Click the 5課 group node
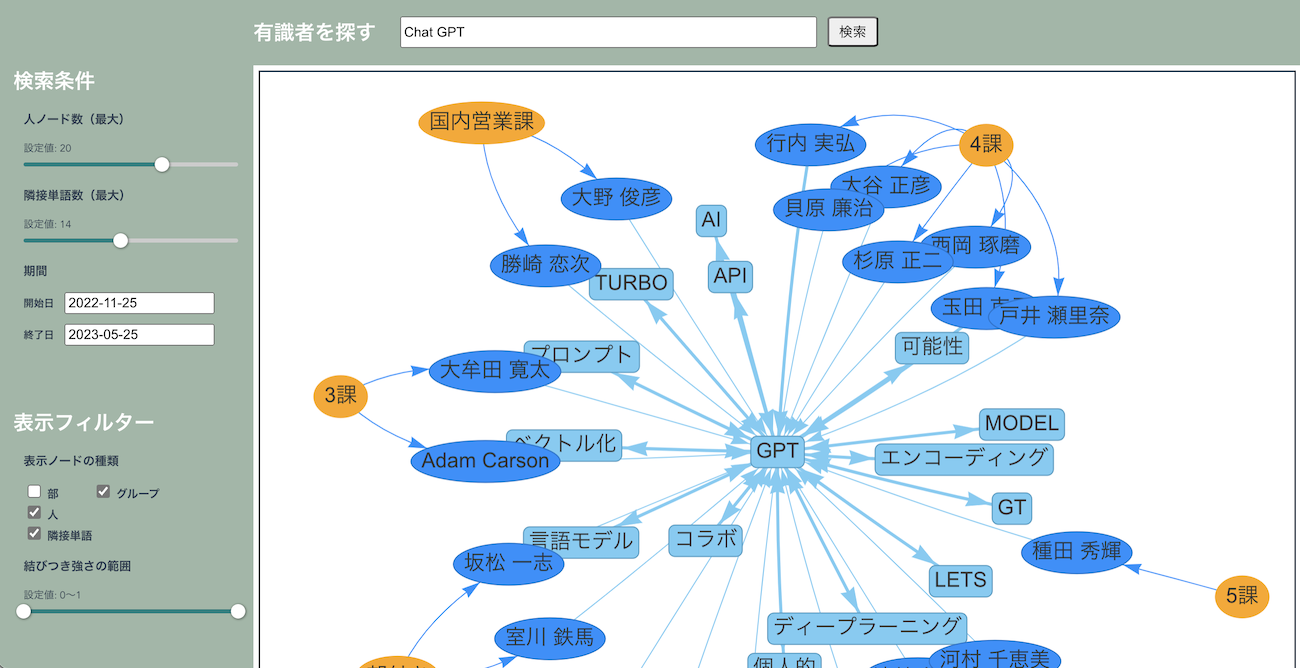 [x=1241, y=597]
